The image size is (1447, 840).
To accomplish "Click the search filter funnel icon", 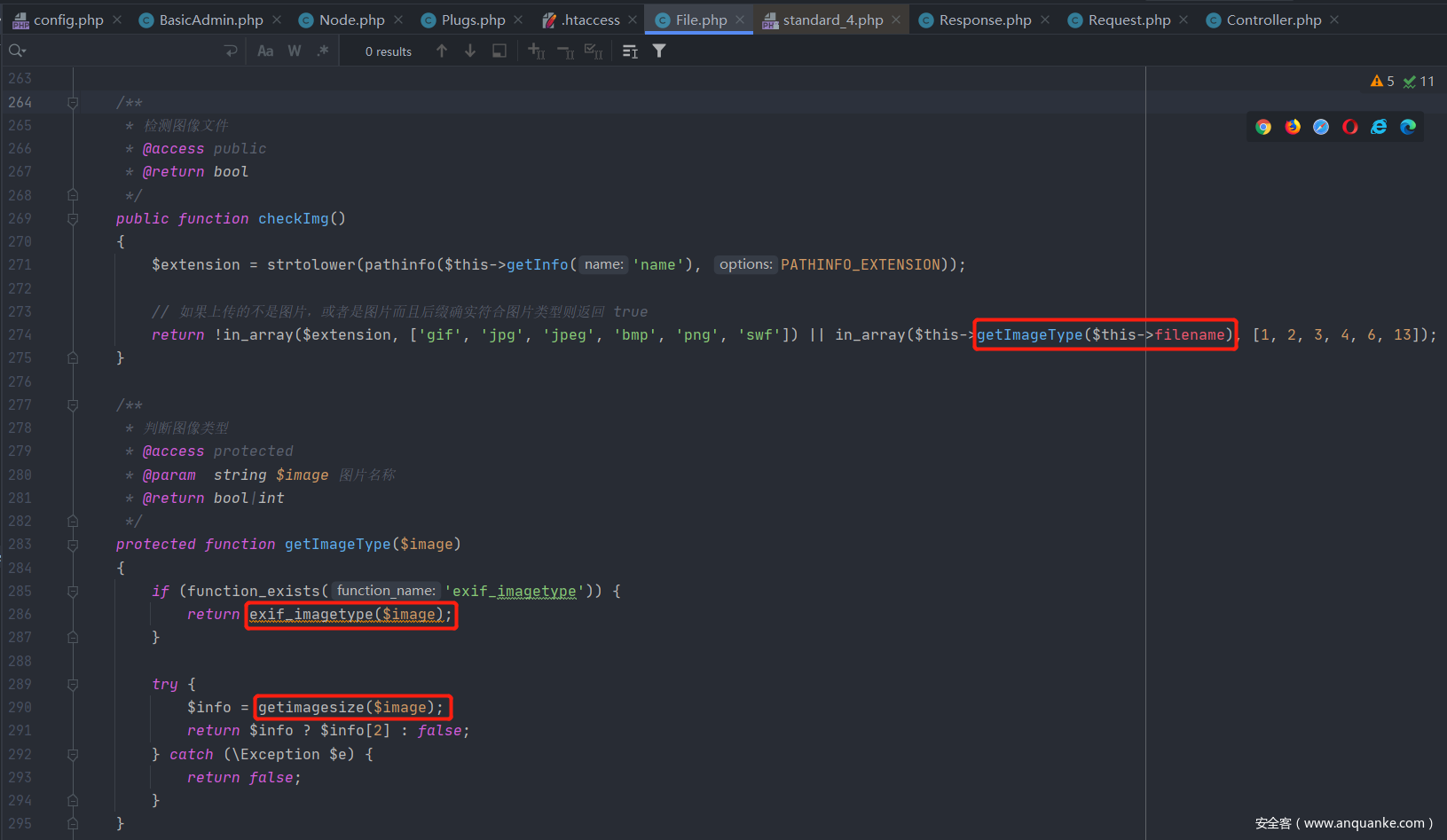I will [x=659, y=51].
